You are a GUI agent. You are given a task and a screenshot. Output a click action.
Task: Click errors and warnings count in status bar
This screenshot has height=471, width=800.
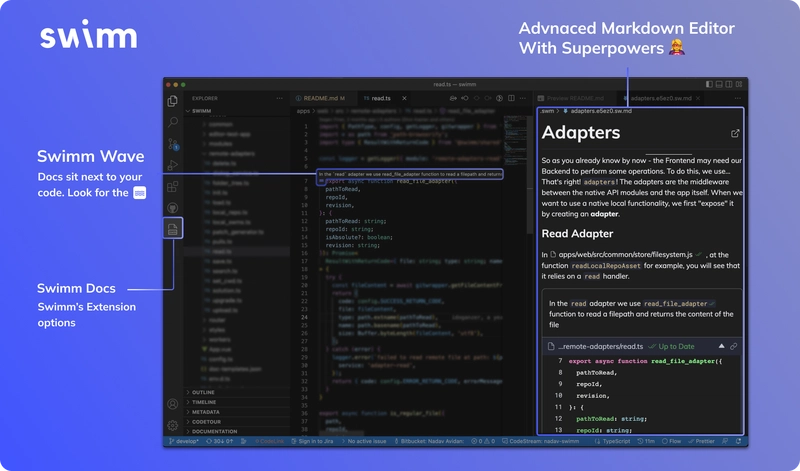click(483, 441)
